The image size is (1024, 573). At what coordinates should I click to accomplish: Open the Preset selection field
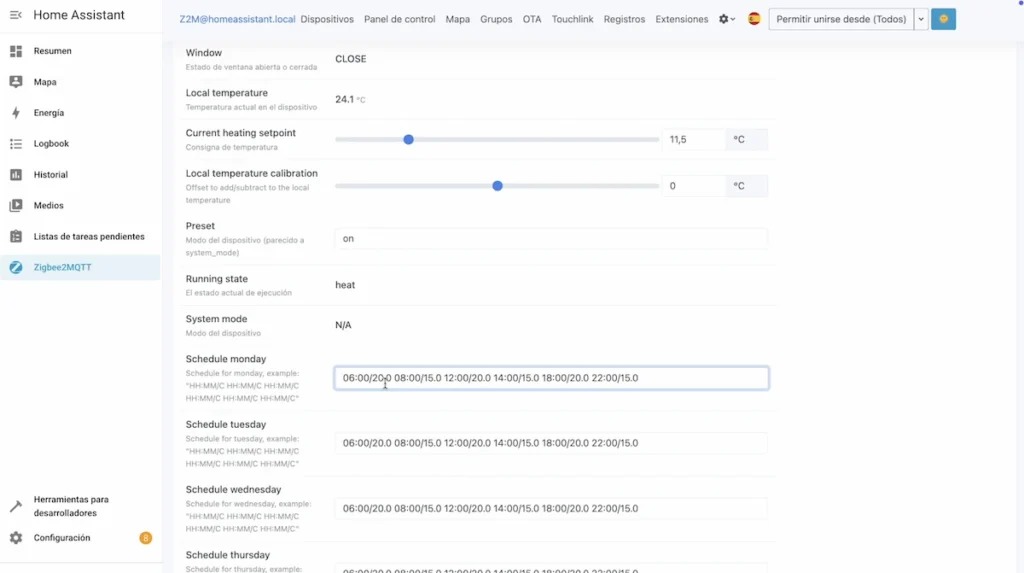(x=551, y=239)
